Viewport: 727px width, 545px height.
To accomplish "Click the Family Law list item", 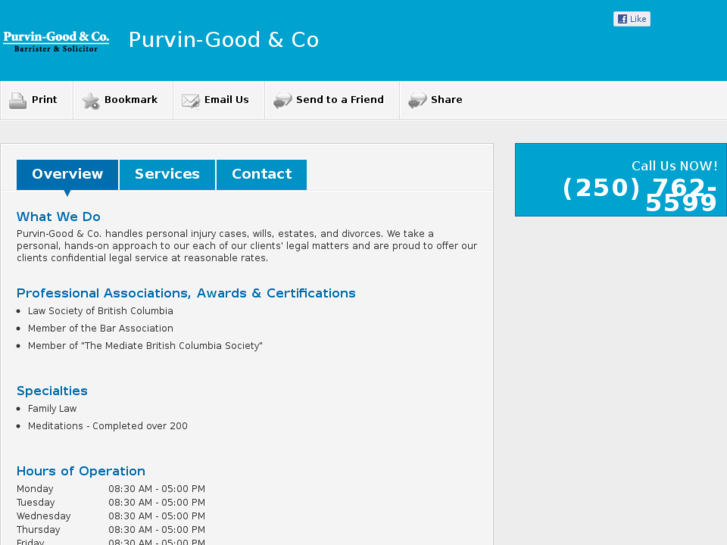I will 52,409.
